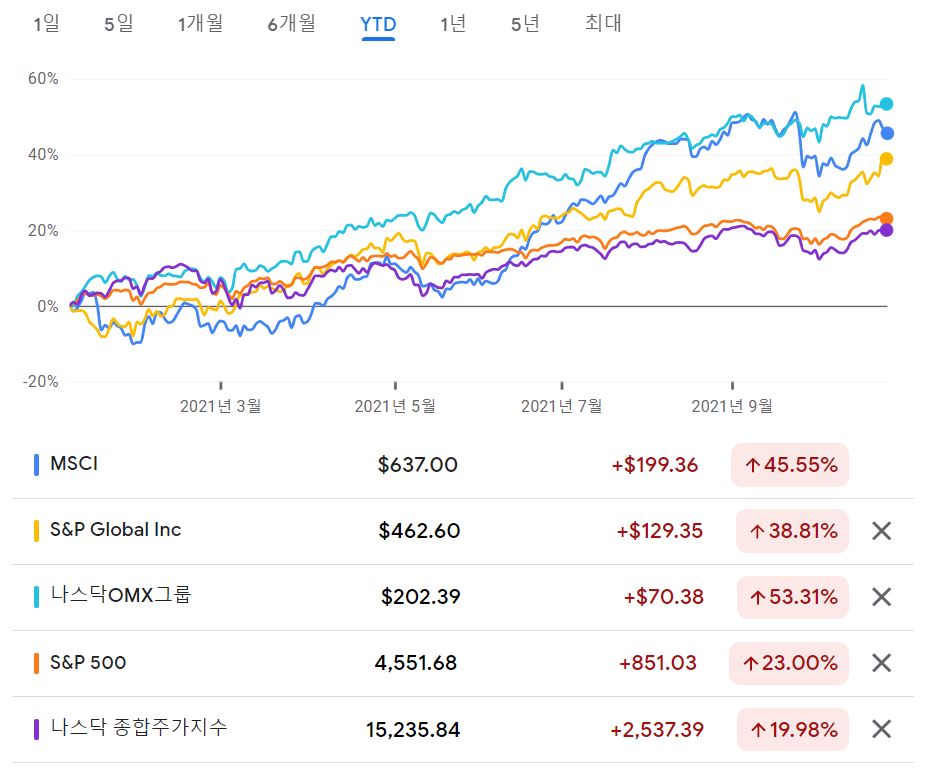Click the 4,551.68 index value
The image size is (931, 769).
pyautogui.click(x=416, y=663)
